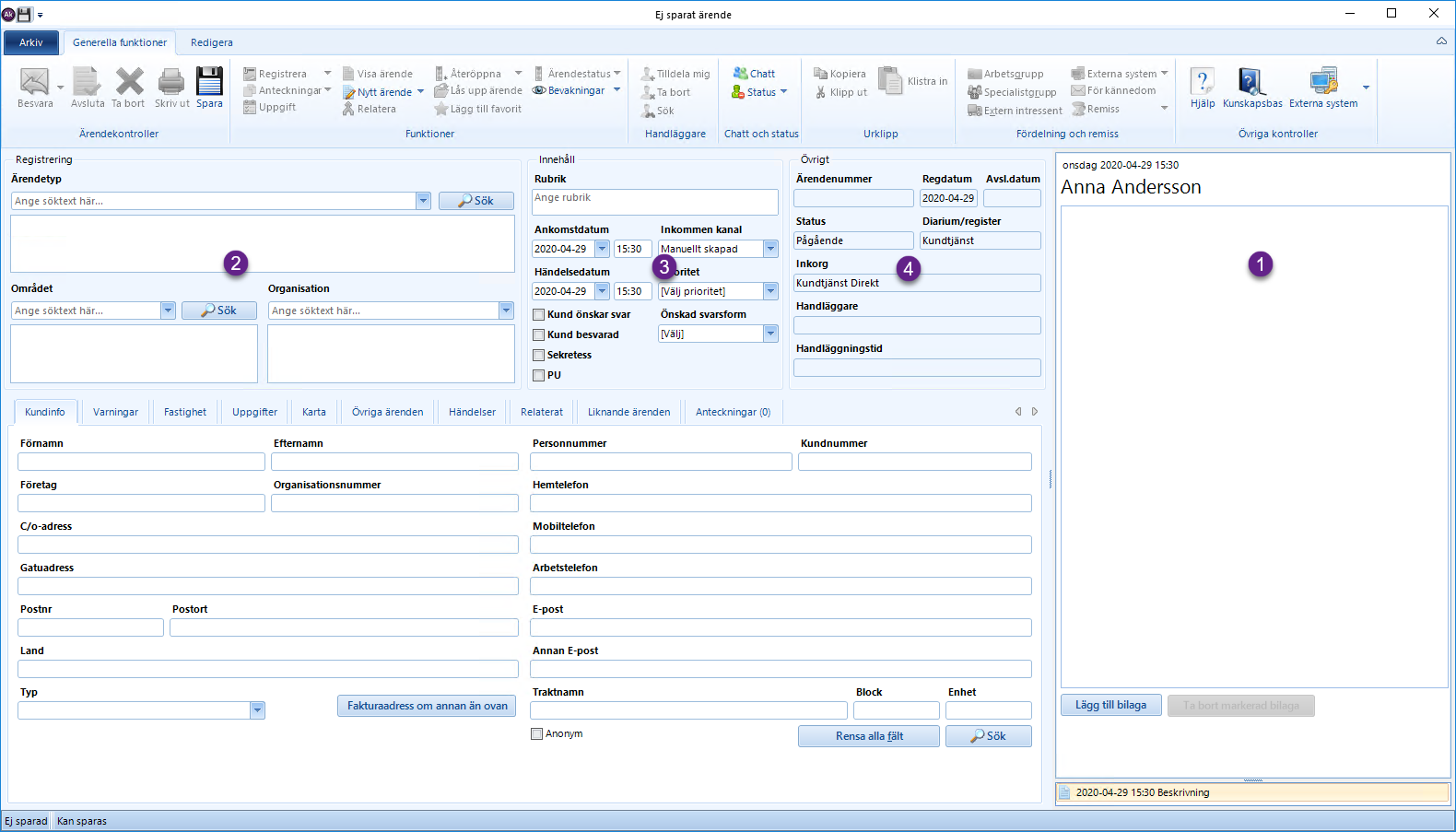Viewport: 1456px width, 832px height.
Task: Select the 2020-04-29 15:30 Beskrivning entry
Action: (1253, 792)
